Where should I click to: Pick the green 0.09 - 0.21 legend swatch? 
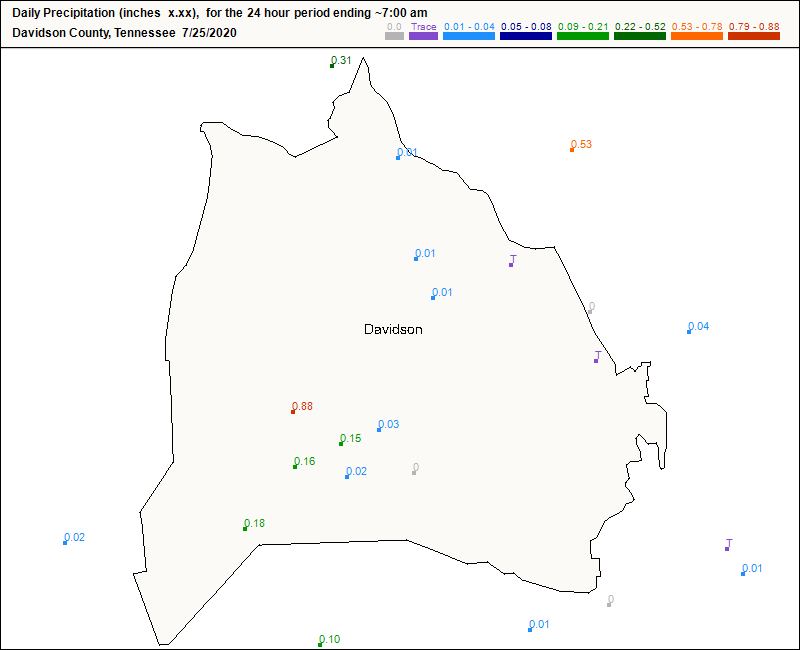tap(583, 36)
